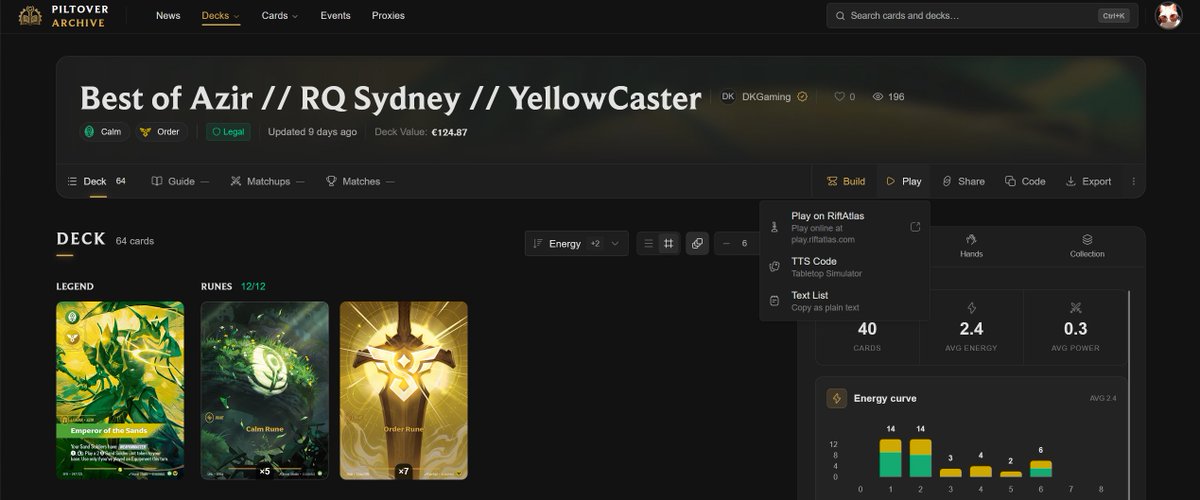Click the Emperor of the Sands legend card
The image size is (1200, 500).
(x=120, y=390)
